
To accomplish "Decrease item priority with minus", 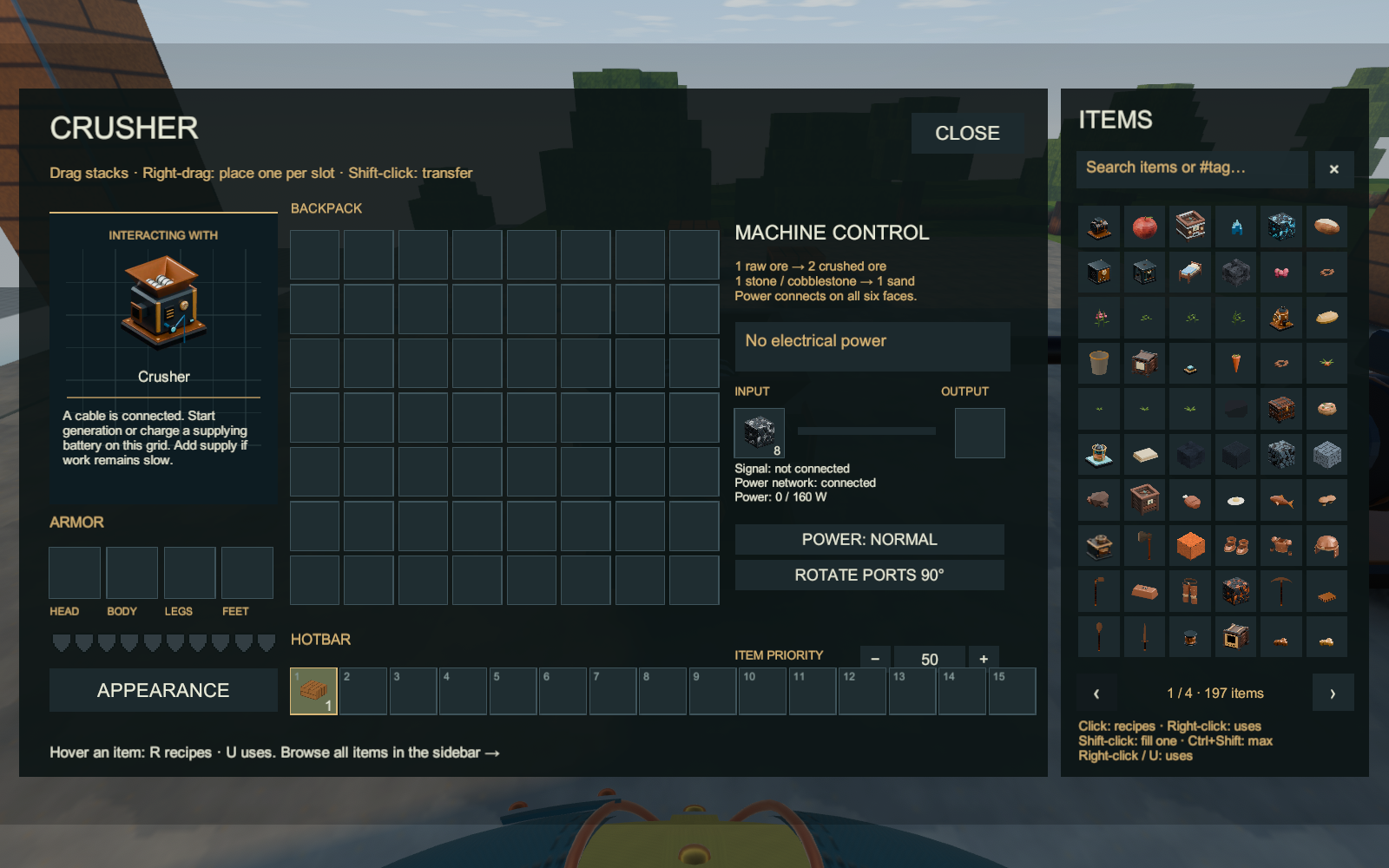I will (x=875, y=659).
